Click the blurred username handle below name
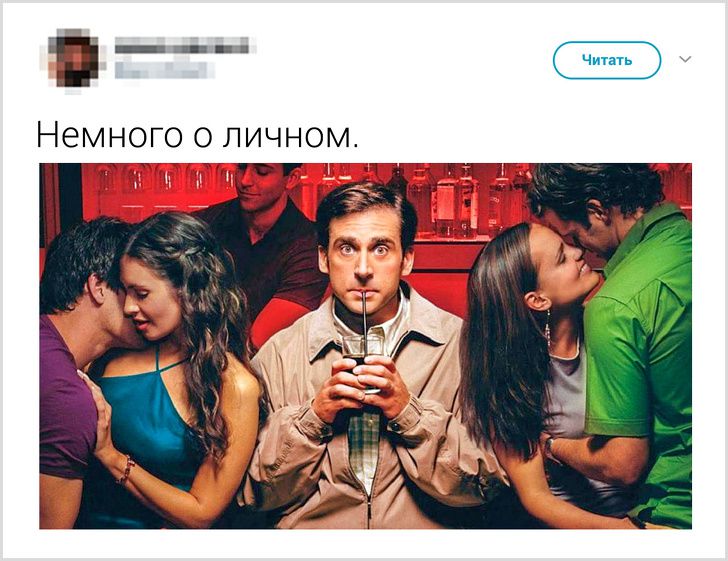Viewport: 728px width, 561px height. point(162,70)
